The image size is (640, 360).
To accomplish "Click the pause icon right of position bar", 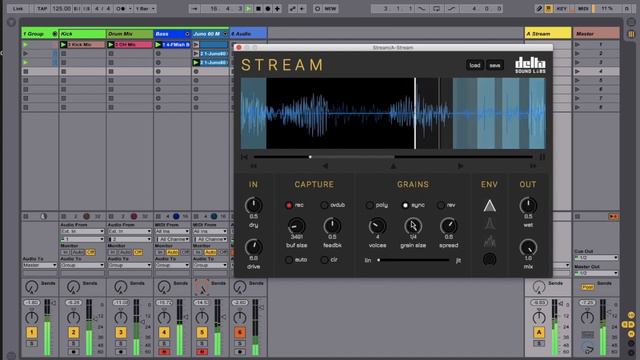I will pos(542,157).
